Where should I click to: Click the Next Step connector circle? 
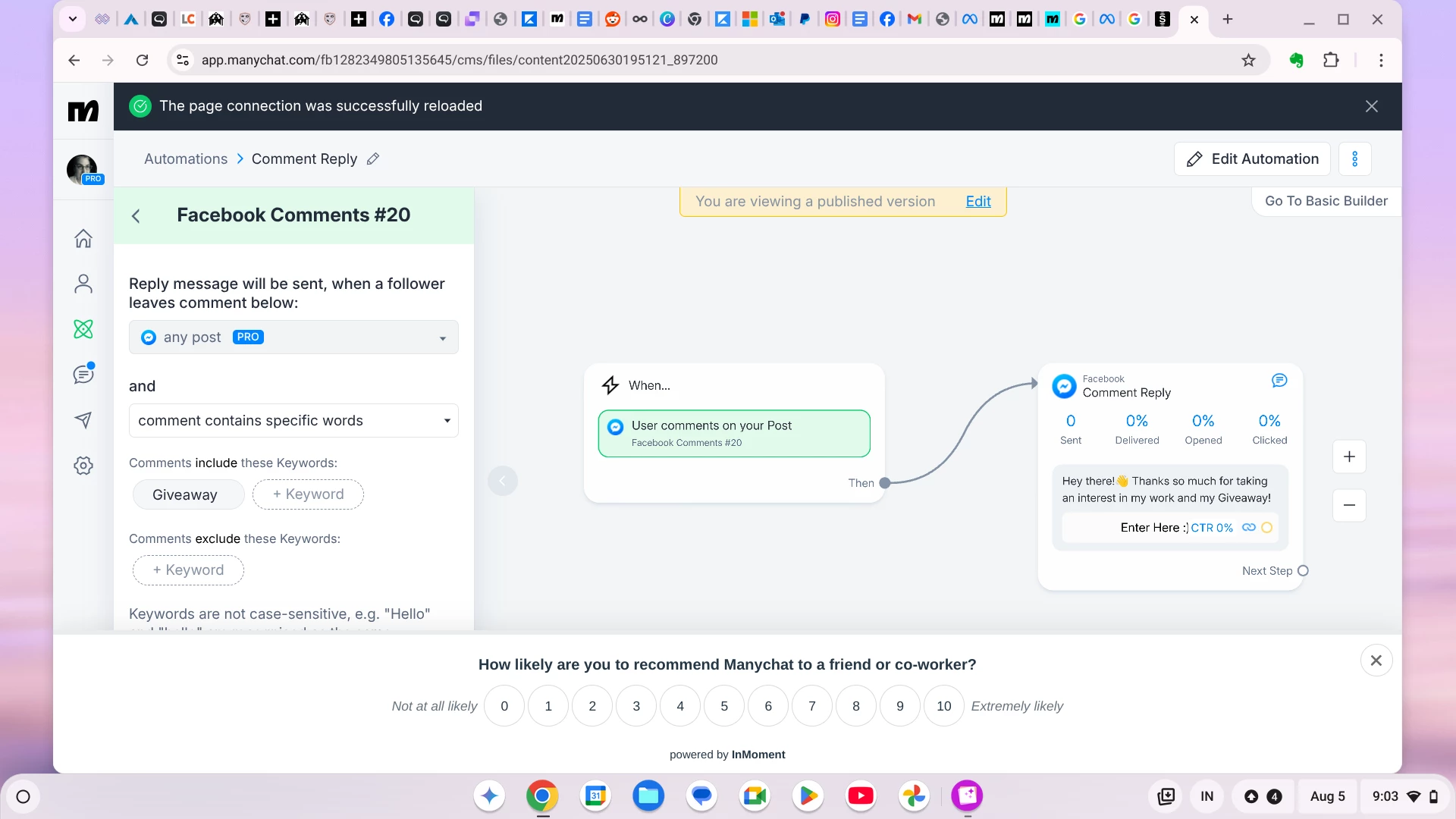coord(1303,571)
